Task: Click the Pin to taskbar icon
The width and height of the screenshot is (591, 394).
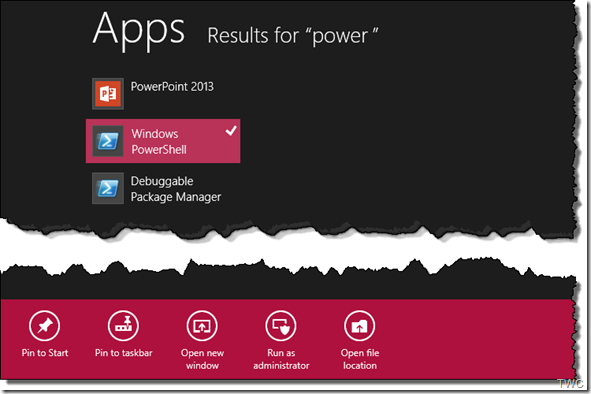Action: (123, 325)
